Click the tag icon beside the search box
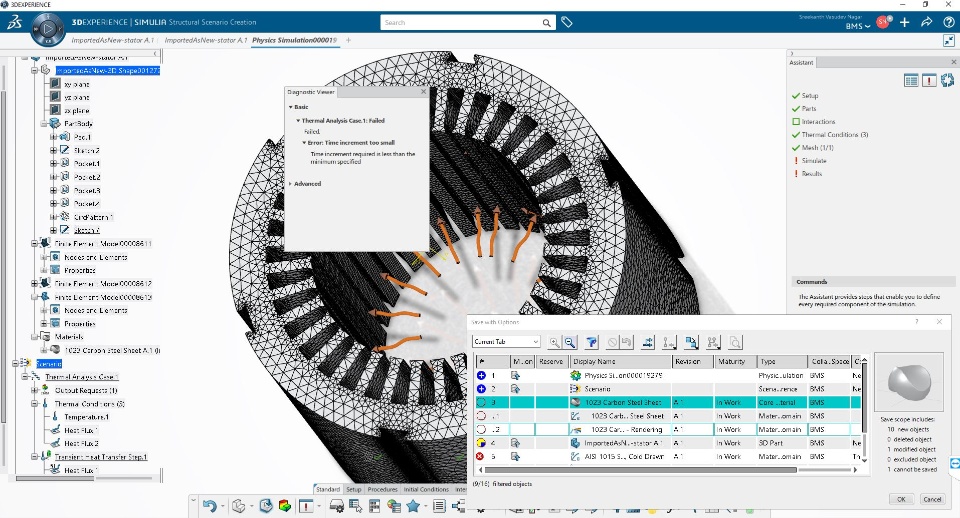 [567, 23]
